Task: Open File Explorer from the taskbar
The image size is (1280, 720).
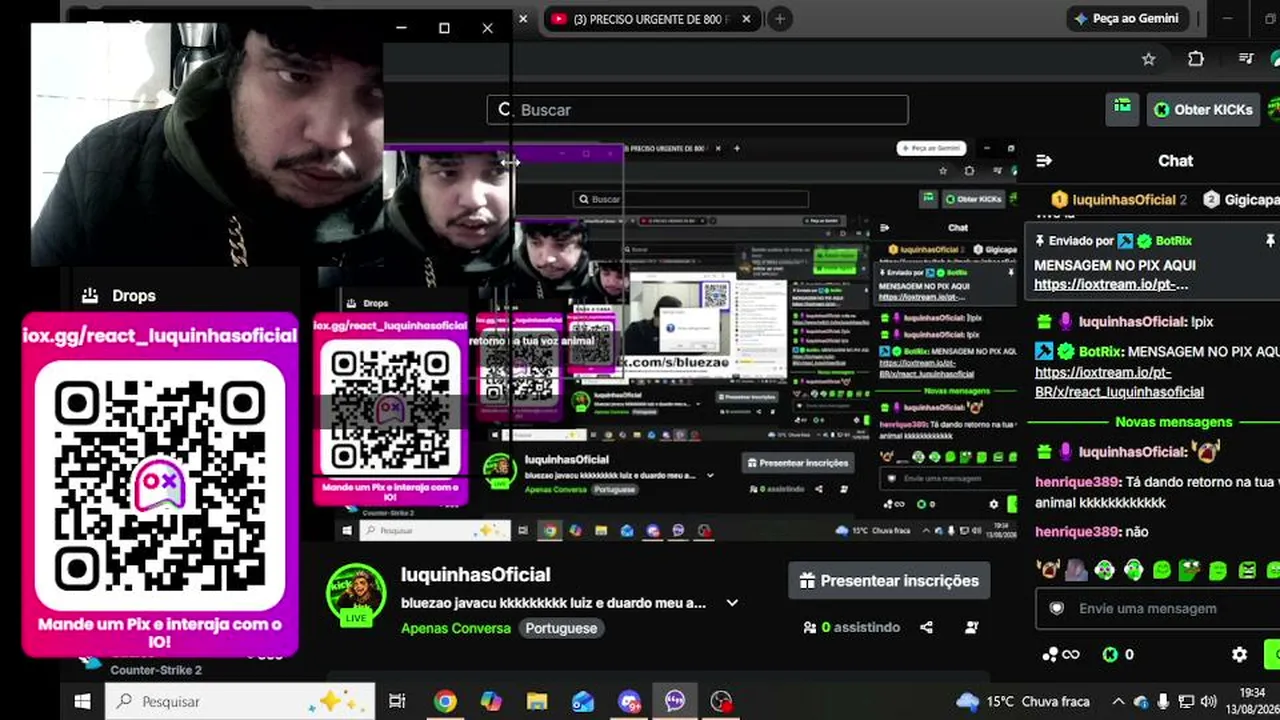Action: coord(537,702)
